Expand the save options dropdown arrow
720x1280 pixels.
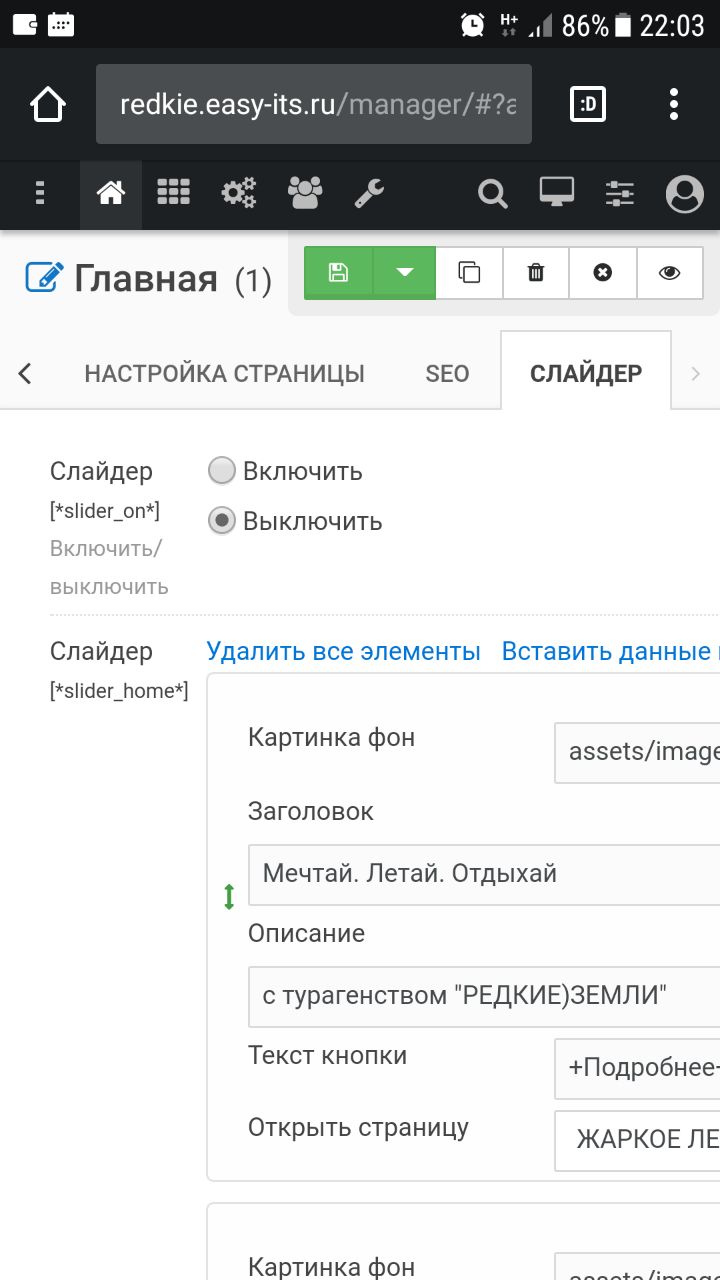[x=405, y=273]
